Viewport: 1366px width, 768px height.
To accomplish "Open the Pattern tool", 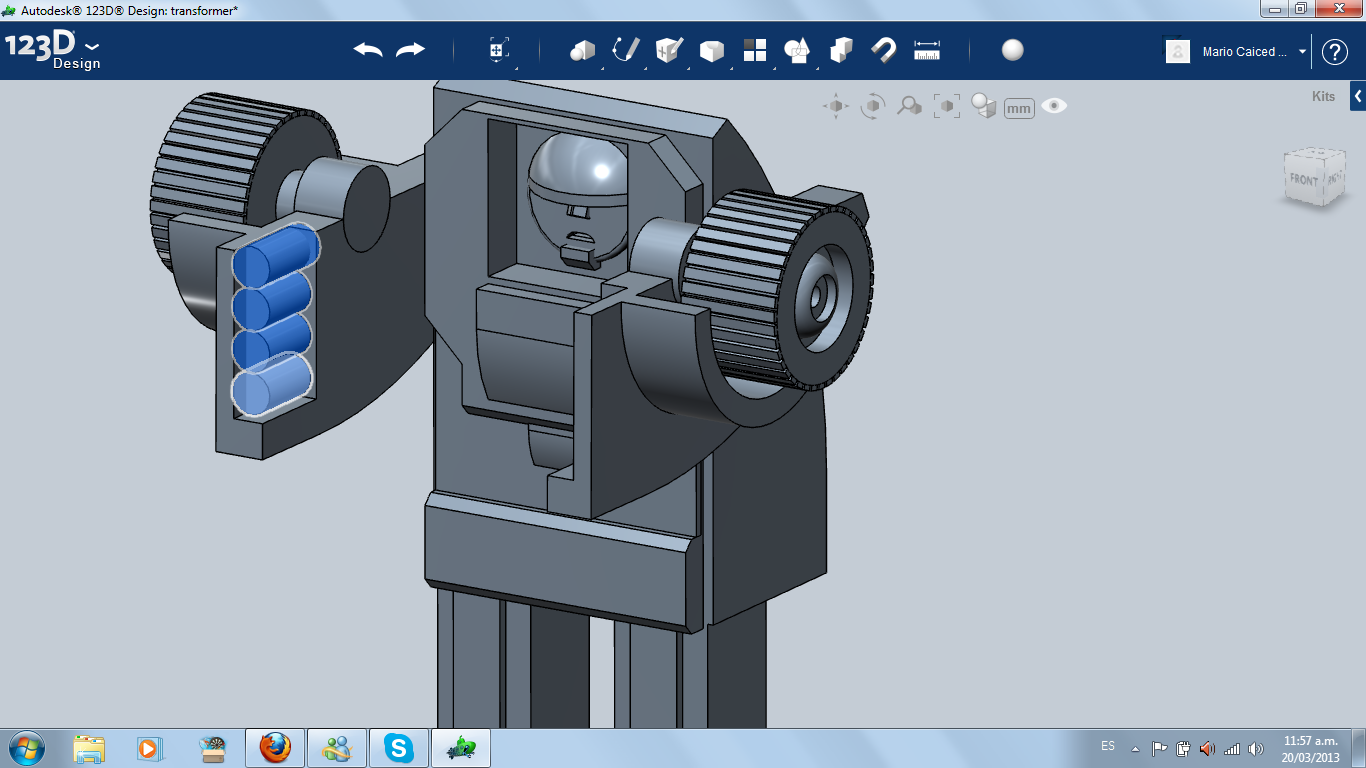I will click(x=754, y=50).
